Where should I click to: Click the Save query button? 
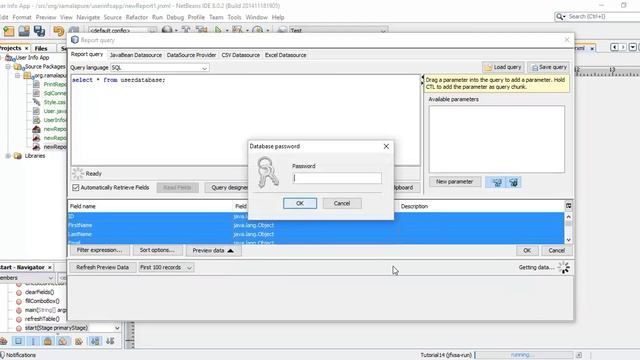pos(549,67)
